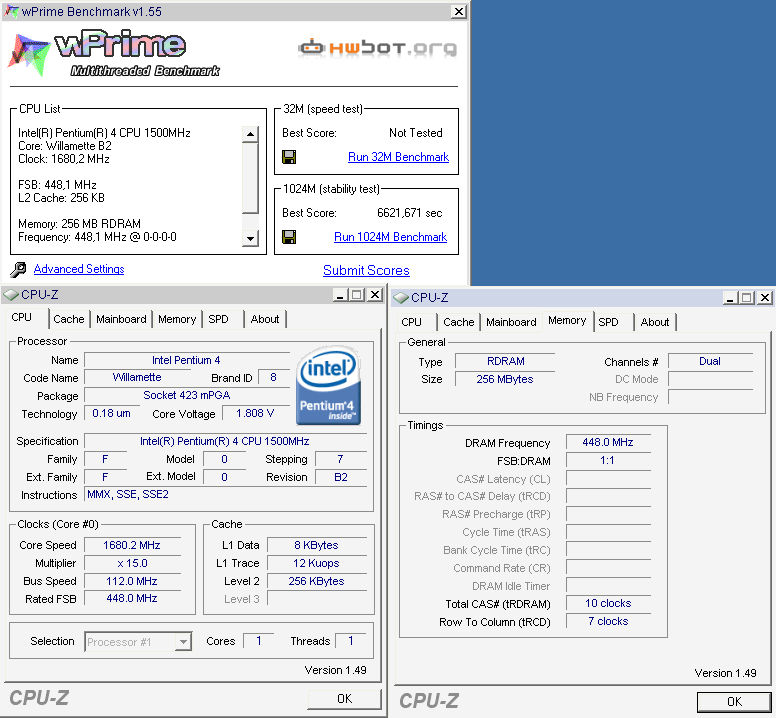This screenshot has height=718, width=776.
Task: Click "Not Tested" in 32M speed test
Action: tap(416, 133)
